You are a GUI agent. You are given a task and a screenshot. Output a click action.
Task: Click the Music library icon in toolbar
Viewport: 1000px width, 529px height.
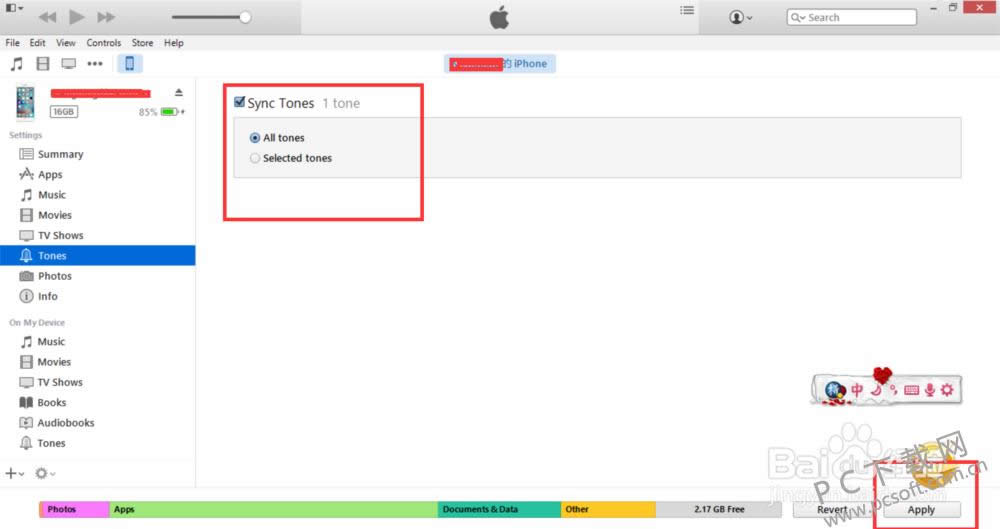point(16,64)
